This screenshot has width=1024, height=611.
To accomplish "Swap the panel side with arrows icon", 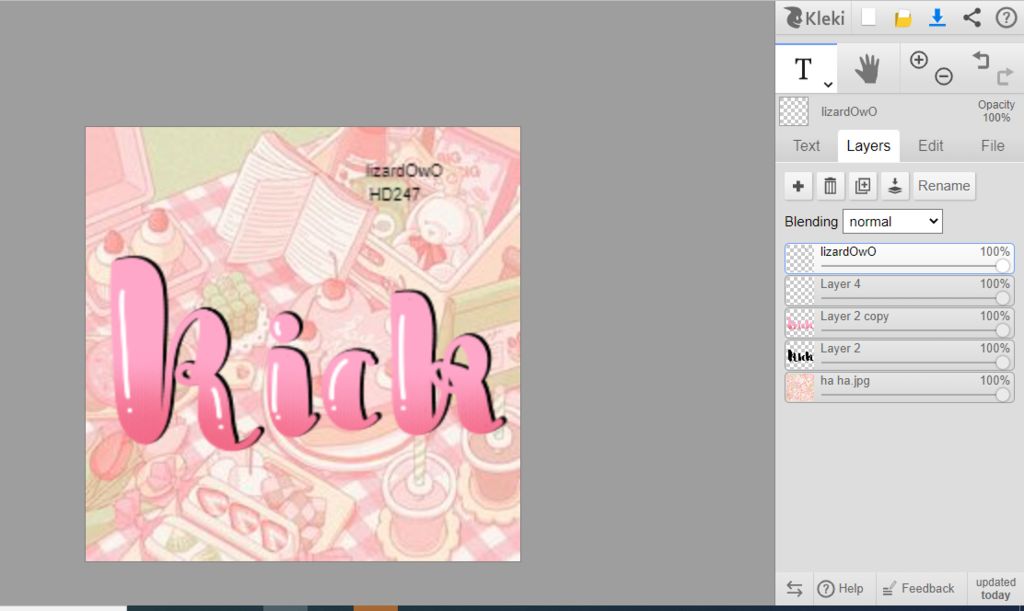I will tap(794, 589).
